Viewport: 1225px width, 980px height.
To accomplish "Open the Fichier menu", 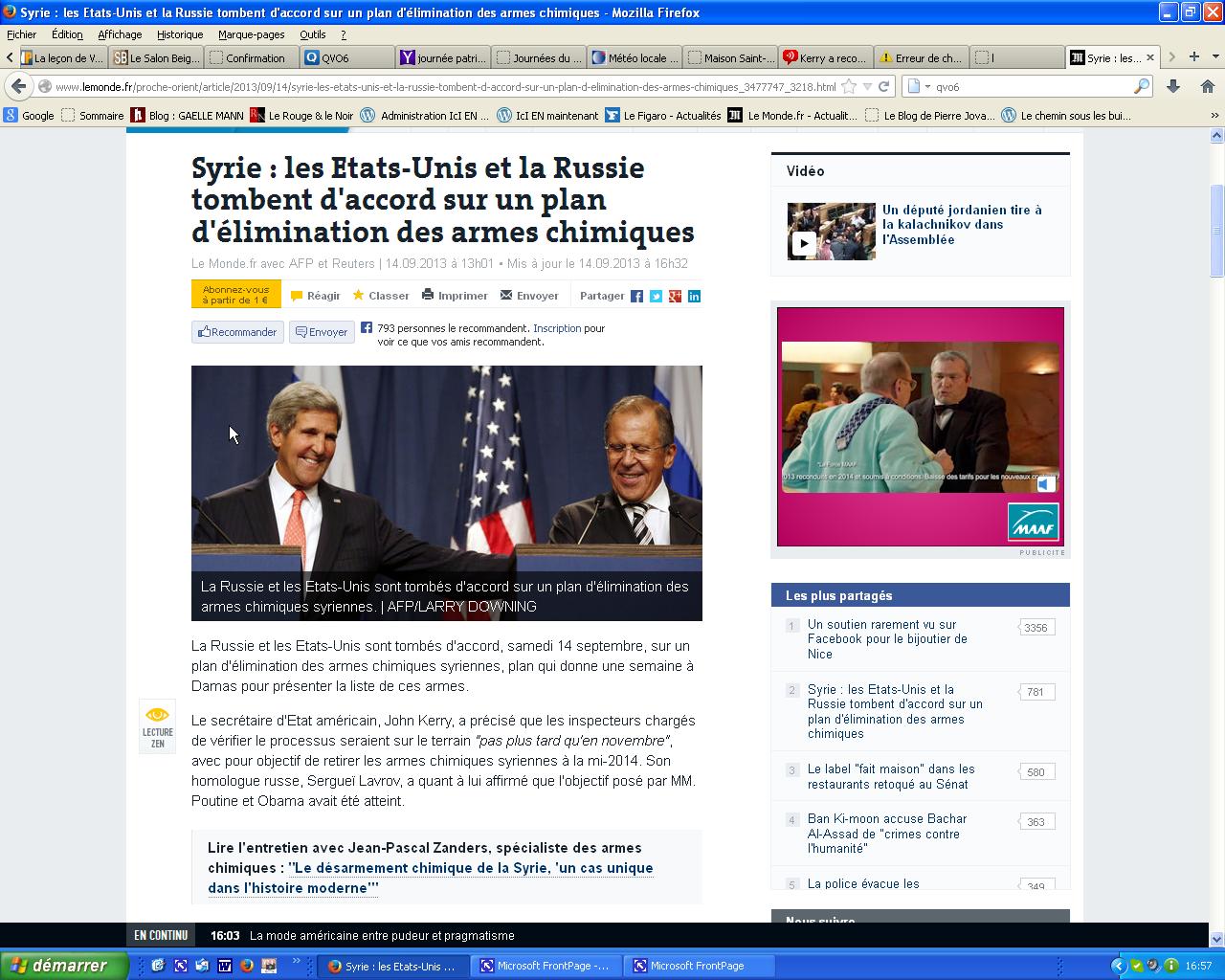I will pyautogui.click(x=22, y=34).
